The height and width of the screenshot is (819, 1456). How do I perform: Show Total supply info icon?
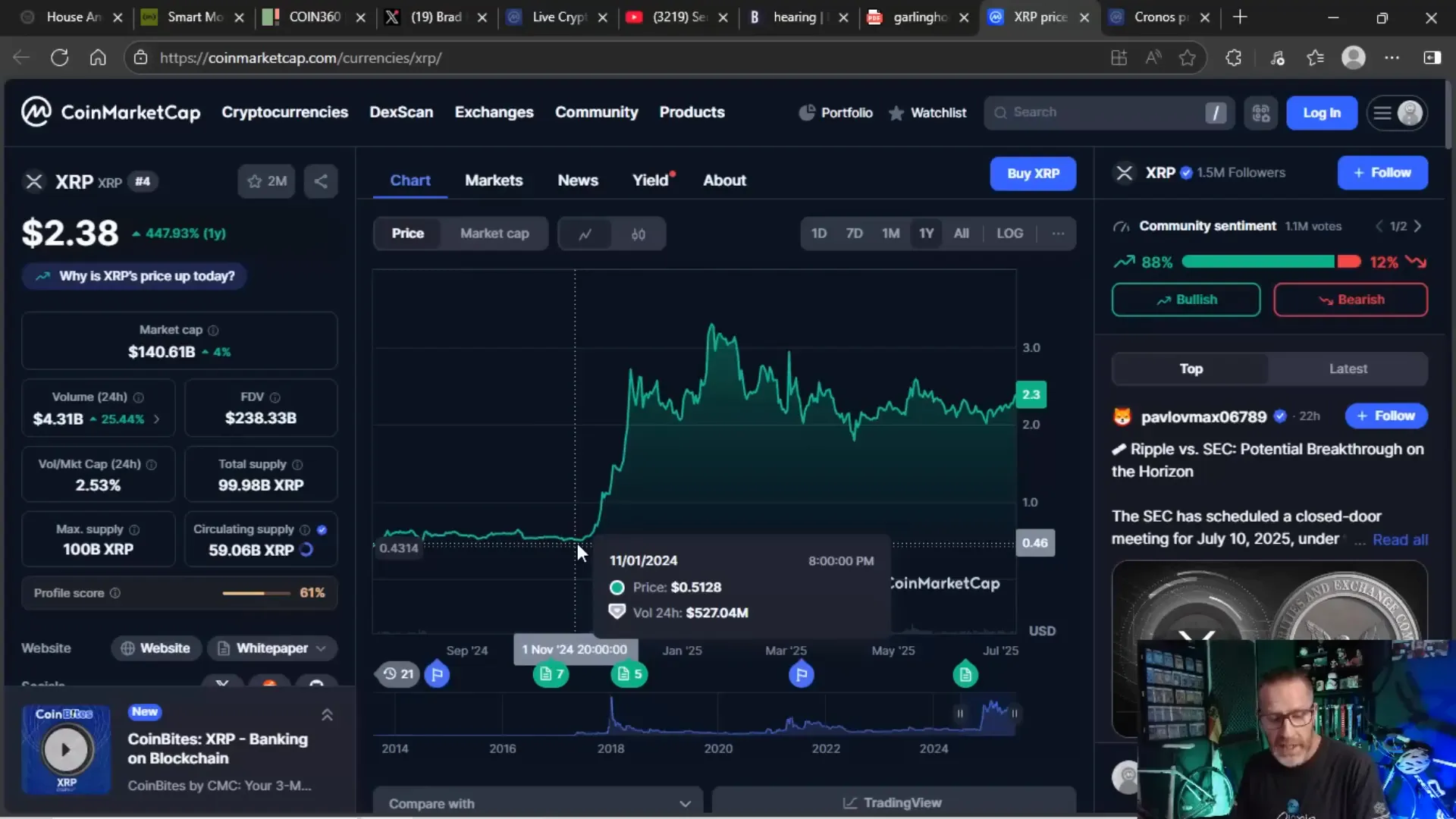(297, 464)
